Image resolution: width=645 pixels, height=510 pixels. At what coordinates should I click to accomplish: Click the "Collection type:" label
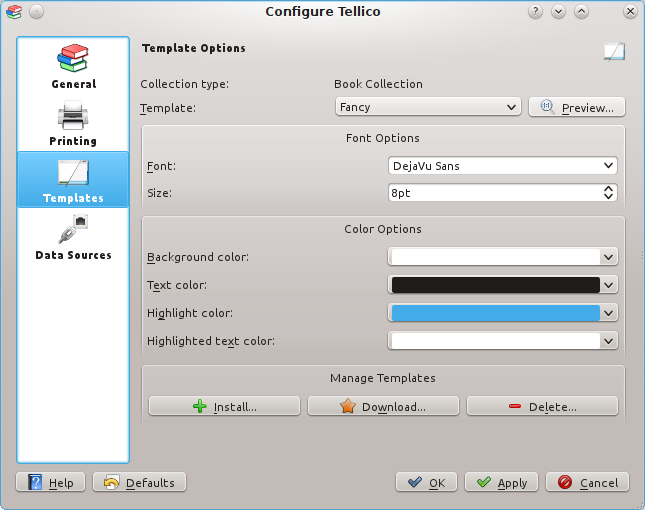184,84
